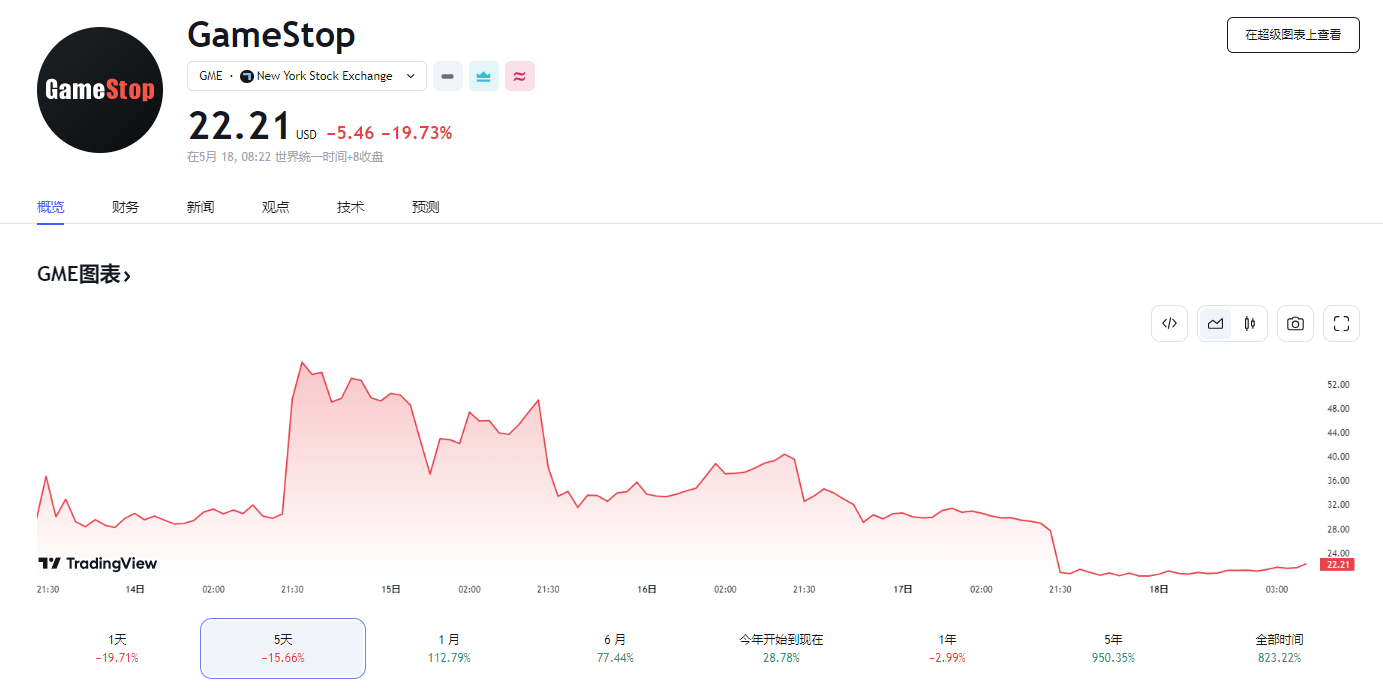Click the GameStop round logo
Screen dimensions: 1383x697
(x=100, y=90)
